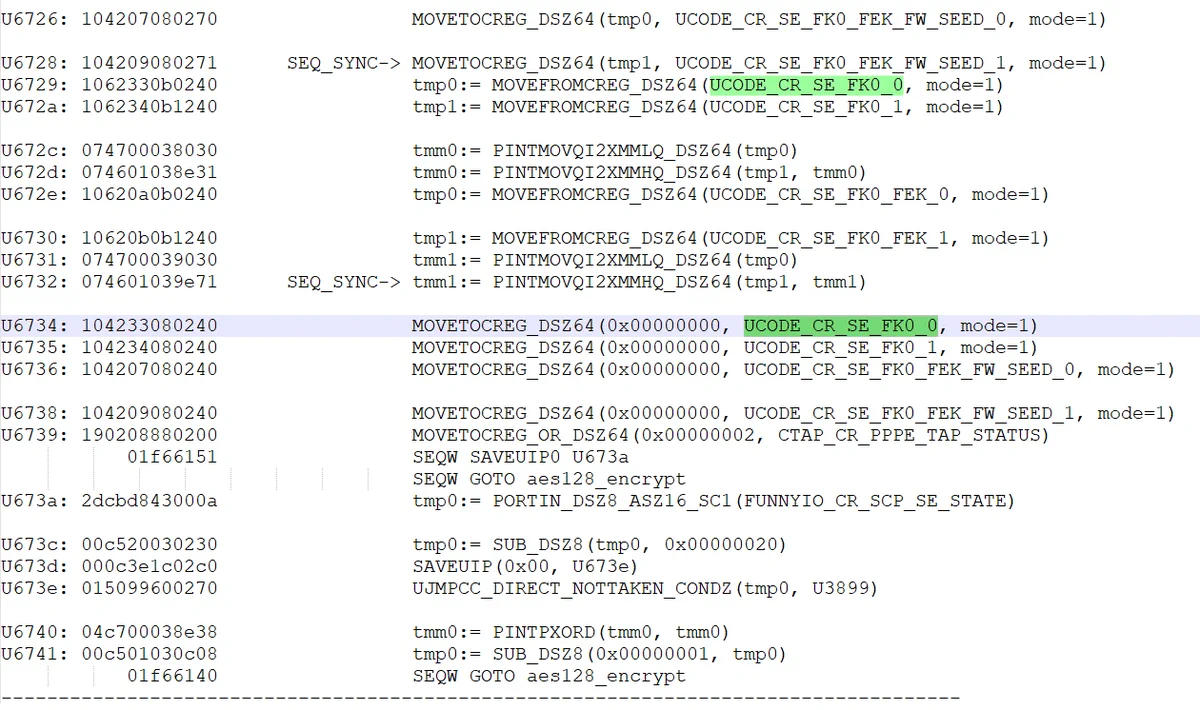Image resolution: width=1200 pixels, height=710 pixels.
Task: Click UCODE_CR_SE_FK0_1 on line U672a
Action: coord(807,107)
